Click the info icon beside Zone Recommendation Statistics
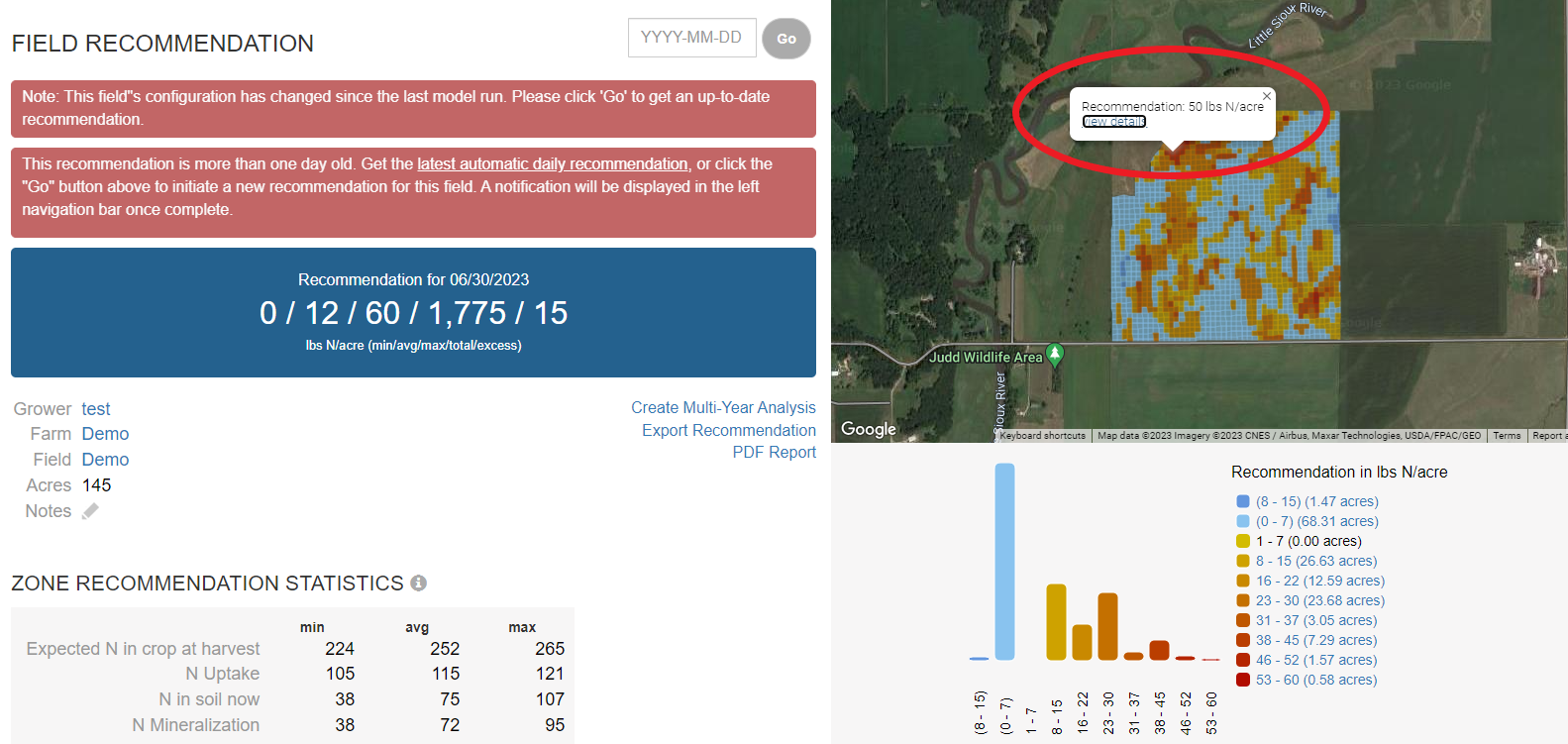Screen dimensions: 1568x744 coord(418,583)
